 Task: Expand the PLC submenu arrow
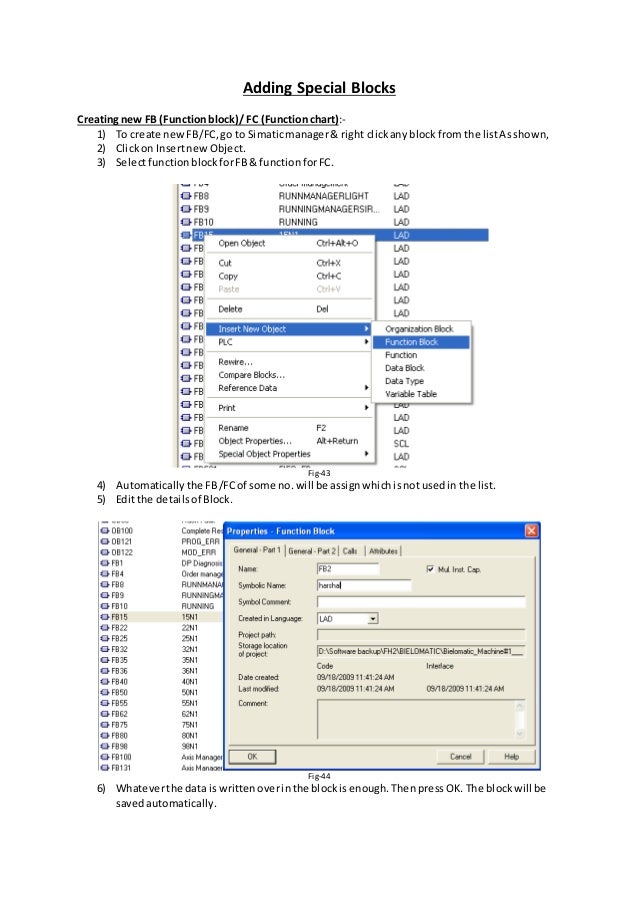pos(366,342)
